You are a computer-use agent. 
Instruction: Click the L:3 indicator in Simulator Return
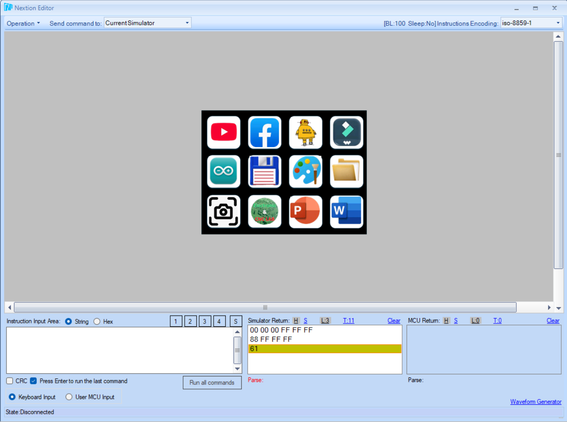point(325,321)
